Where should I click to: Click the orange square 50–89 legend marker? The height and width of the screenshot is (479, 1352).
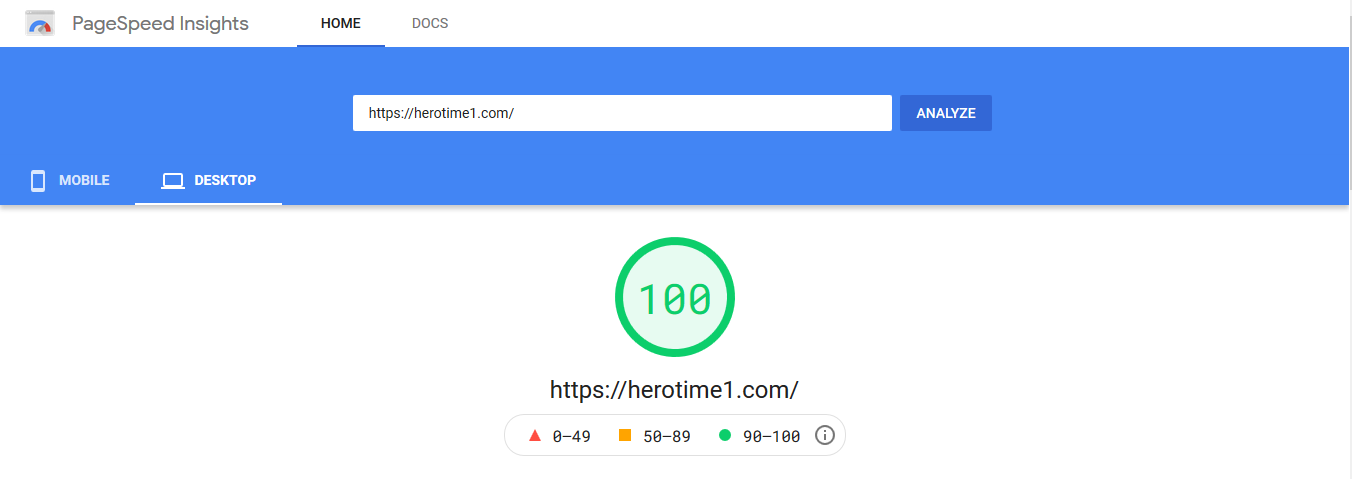point(625,435)
